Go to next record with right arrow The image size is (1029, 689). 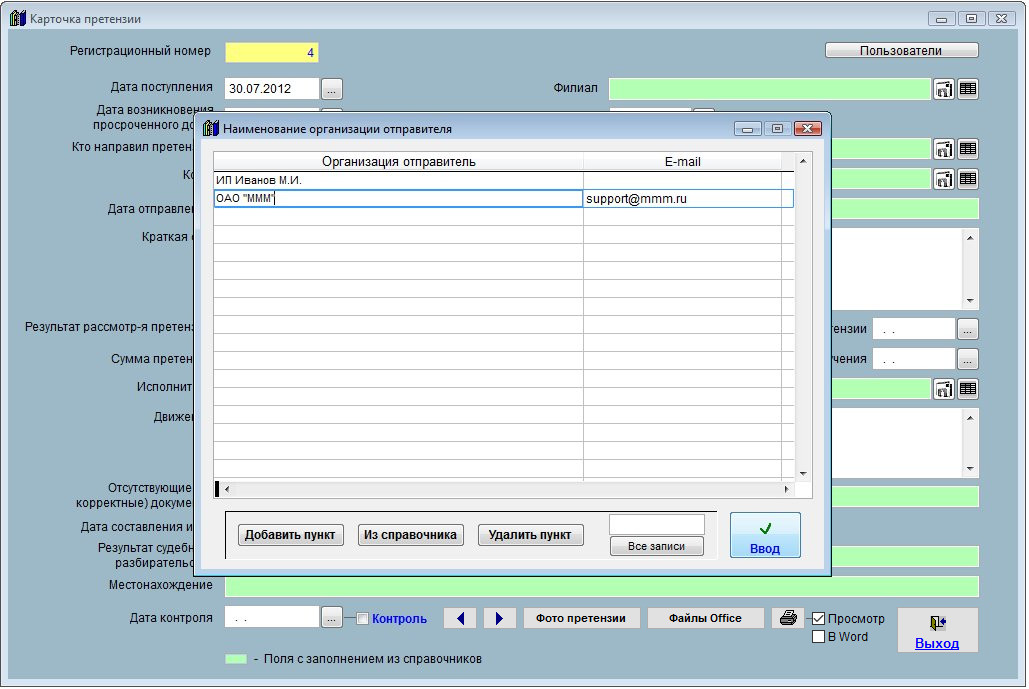coord(499,619)
